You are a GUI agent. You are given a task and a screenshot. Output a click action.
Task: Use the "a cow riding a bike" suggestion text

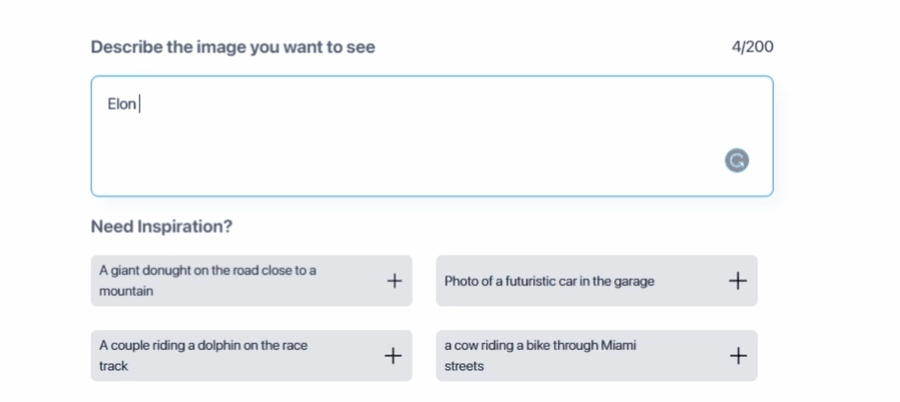point(540,345)
